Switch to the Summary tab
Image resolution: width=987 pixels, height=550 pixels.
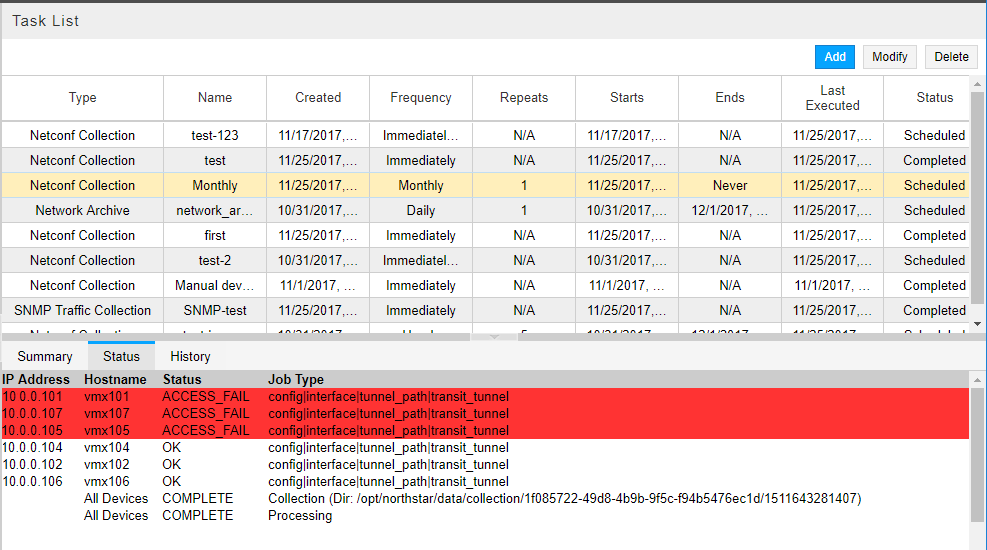click(45, 356)
